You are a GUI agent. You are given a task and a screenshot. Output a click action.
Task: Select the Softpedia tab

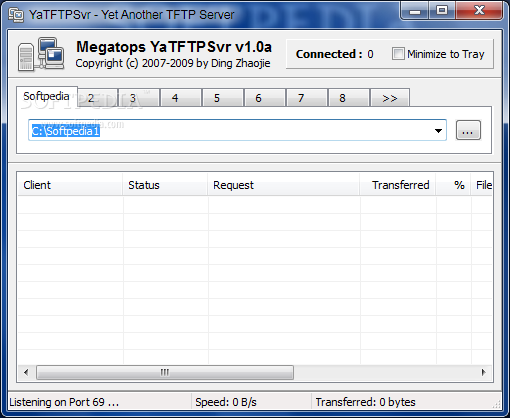(x=47, y=96)
